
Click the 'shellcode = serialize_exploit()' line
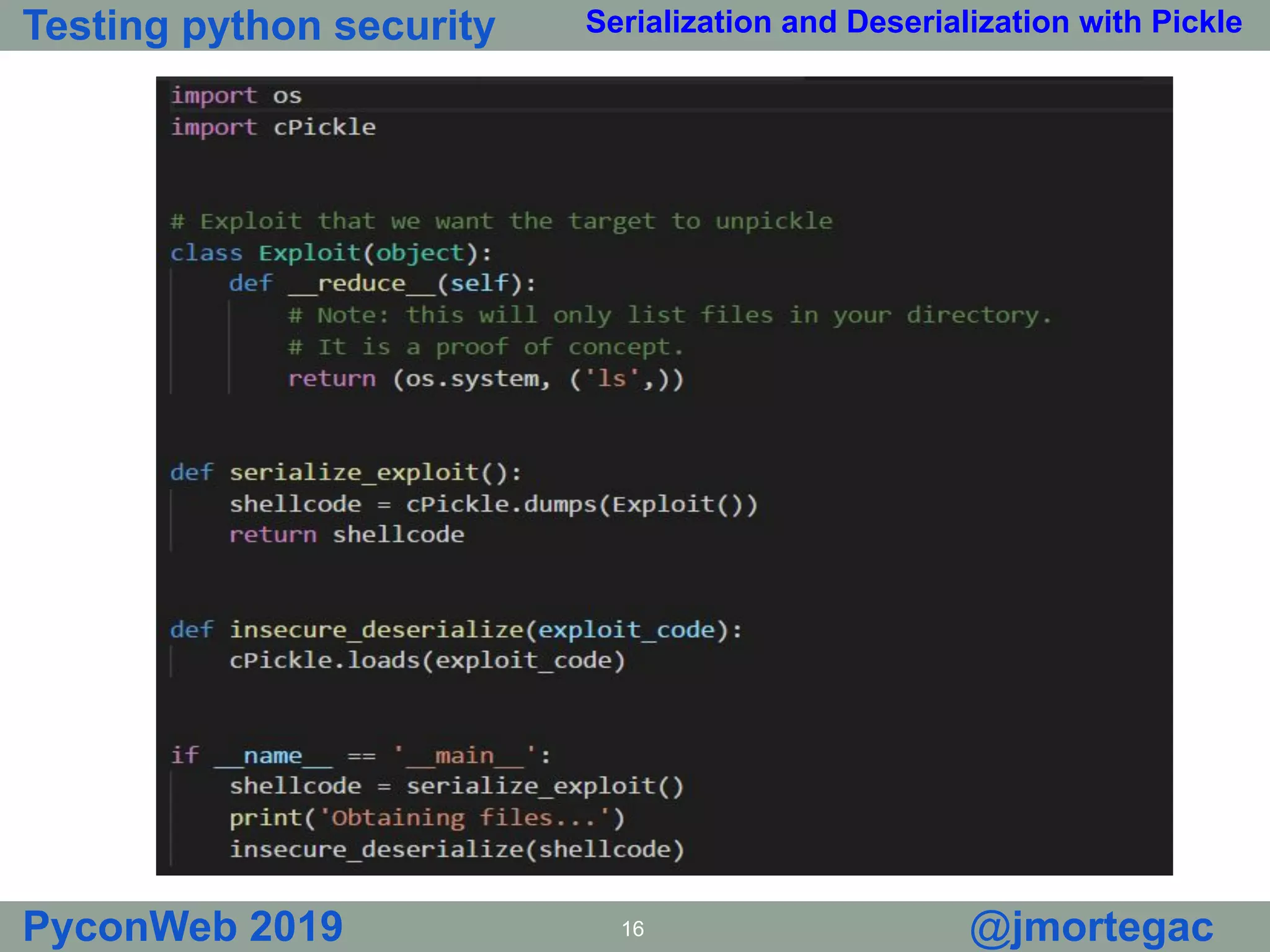(456, 787)
